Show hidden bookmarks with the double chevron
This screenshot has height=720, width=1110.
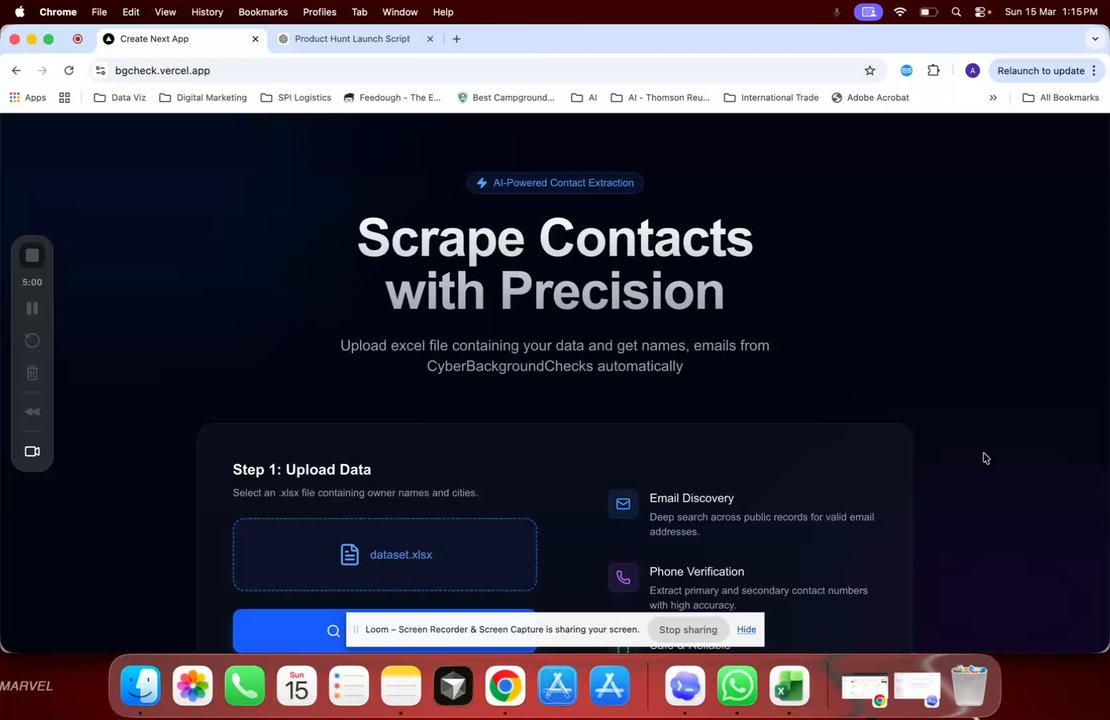click(x=993, y=98)
